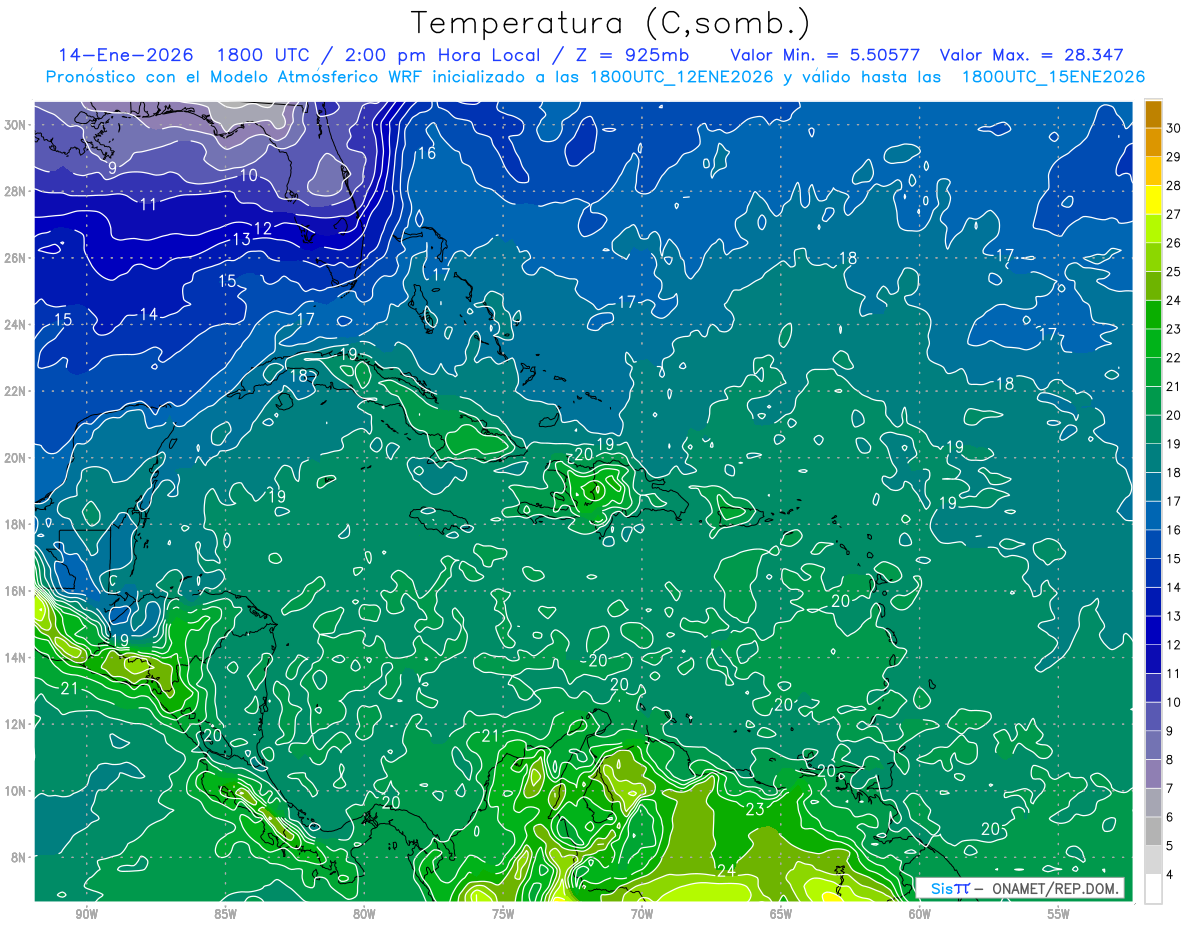Click longitude axis label 60W
This screenshot has width=1200, height=927.
point(920,914)
